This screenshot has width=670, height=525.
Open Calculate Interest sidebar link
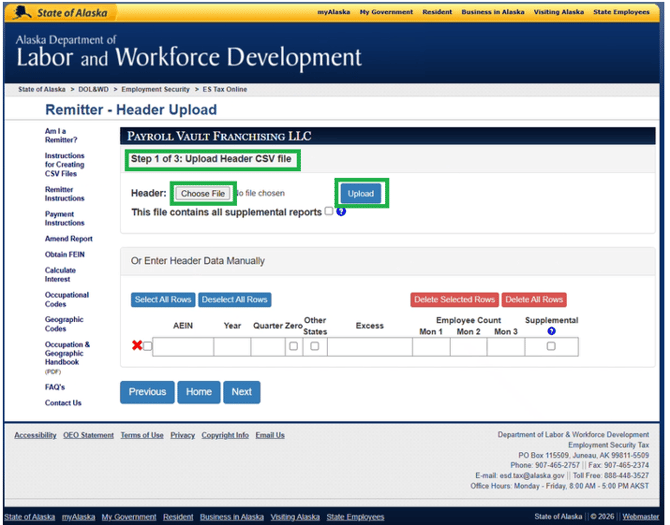click(x=60, y=275)
